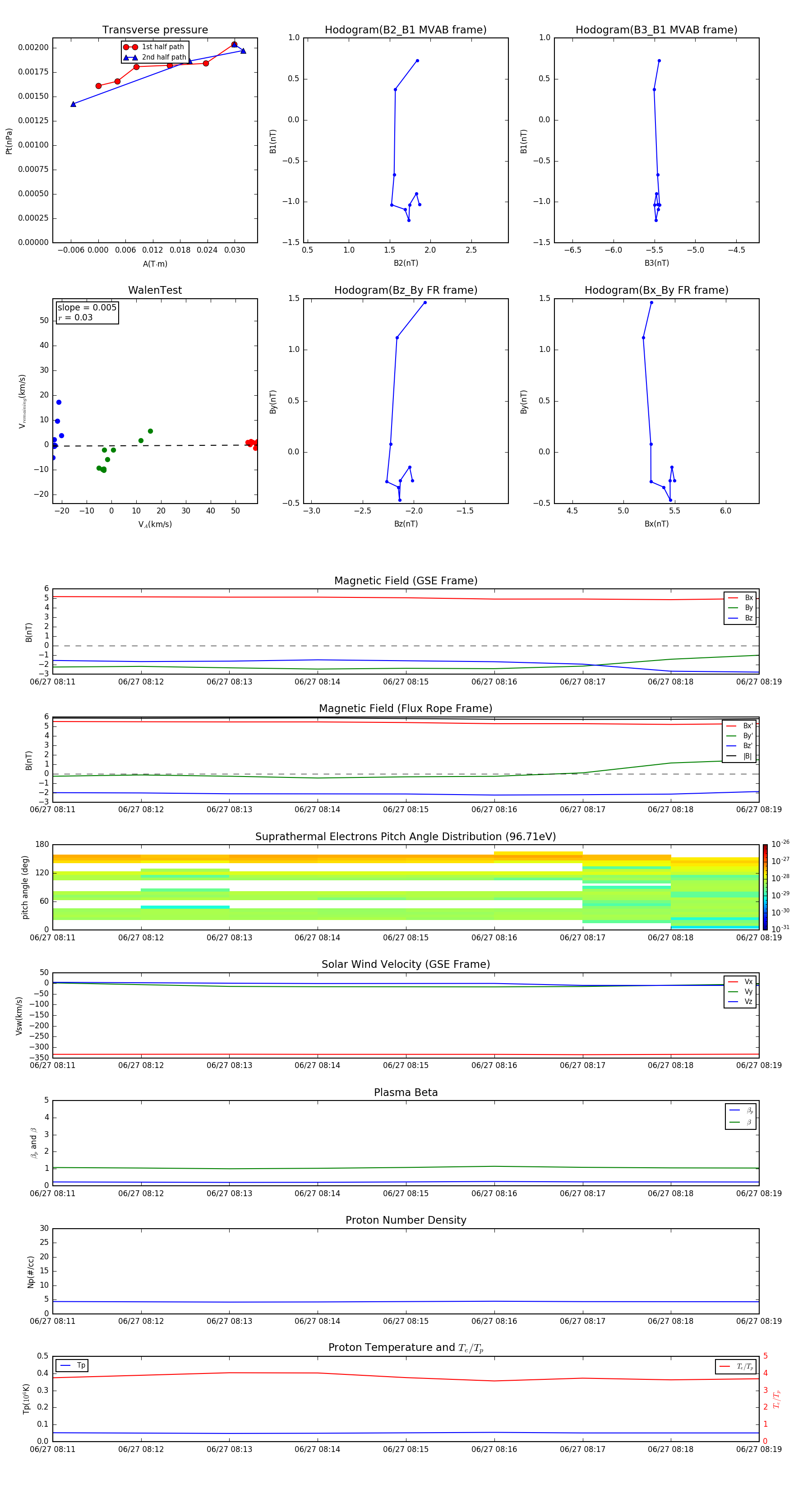
Task: Click the 'B3(nT)' x-axis label
Action: coord(656,263)
